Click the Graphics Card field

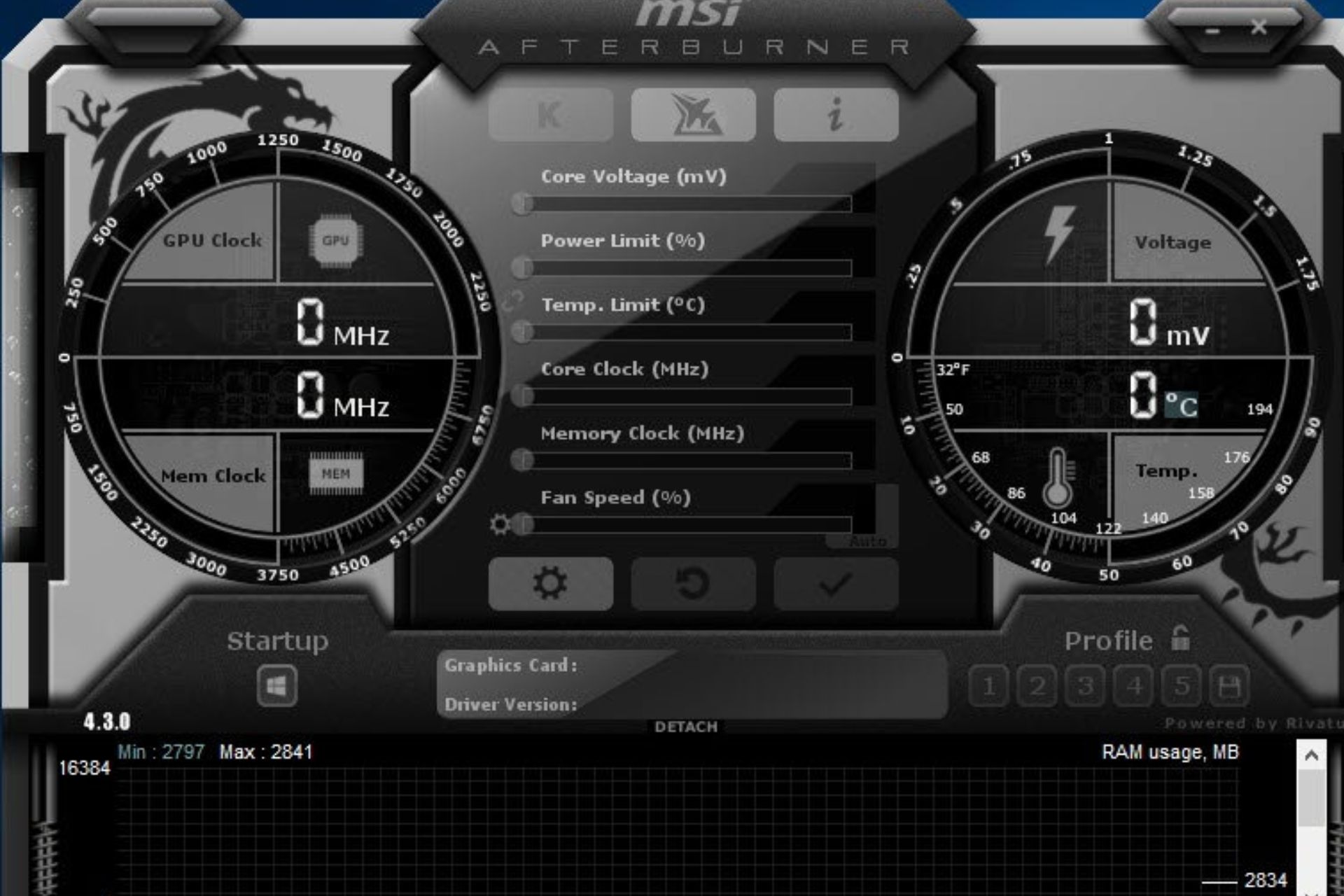point(693,666)
